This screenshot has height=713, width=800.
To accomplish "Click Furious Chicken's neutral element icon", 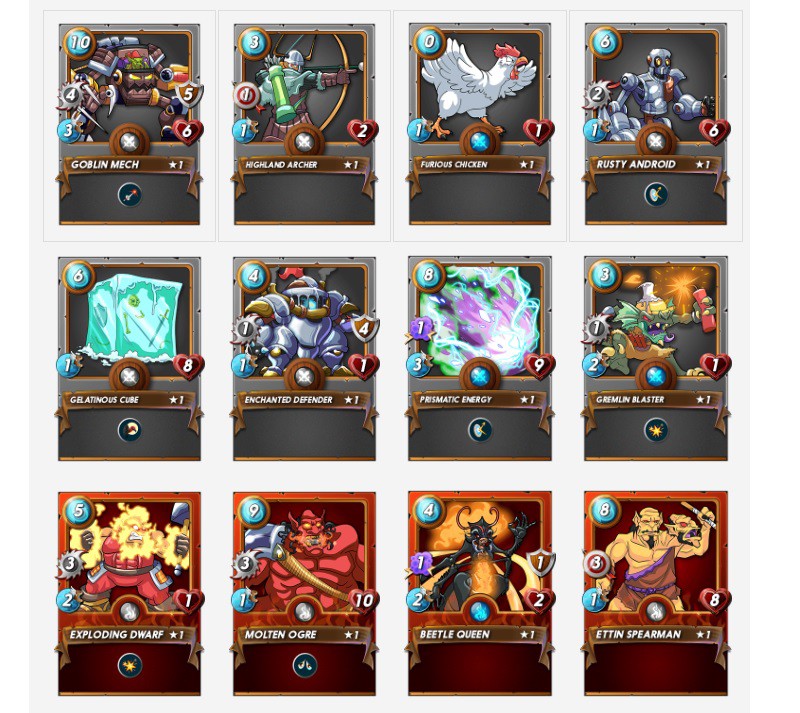I will coord(480,141).
